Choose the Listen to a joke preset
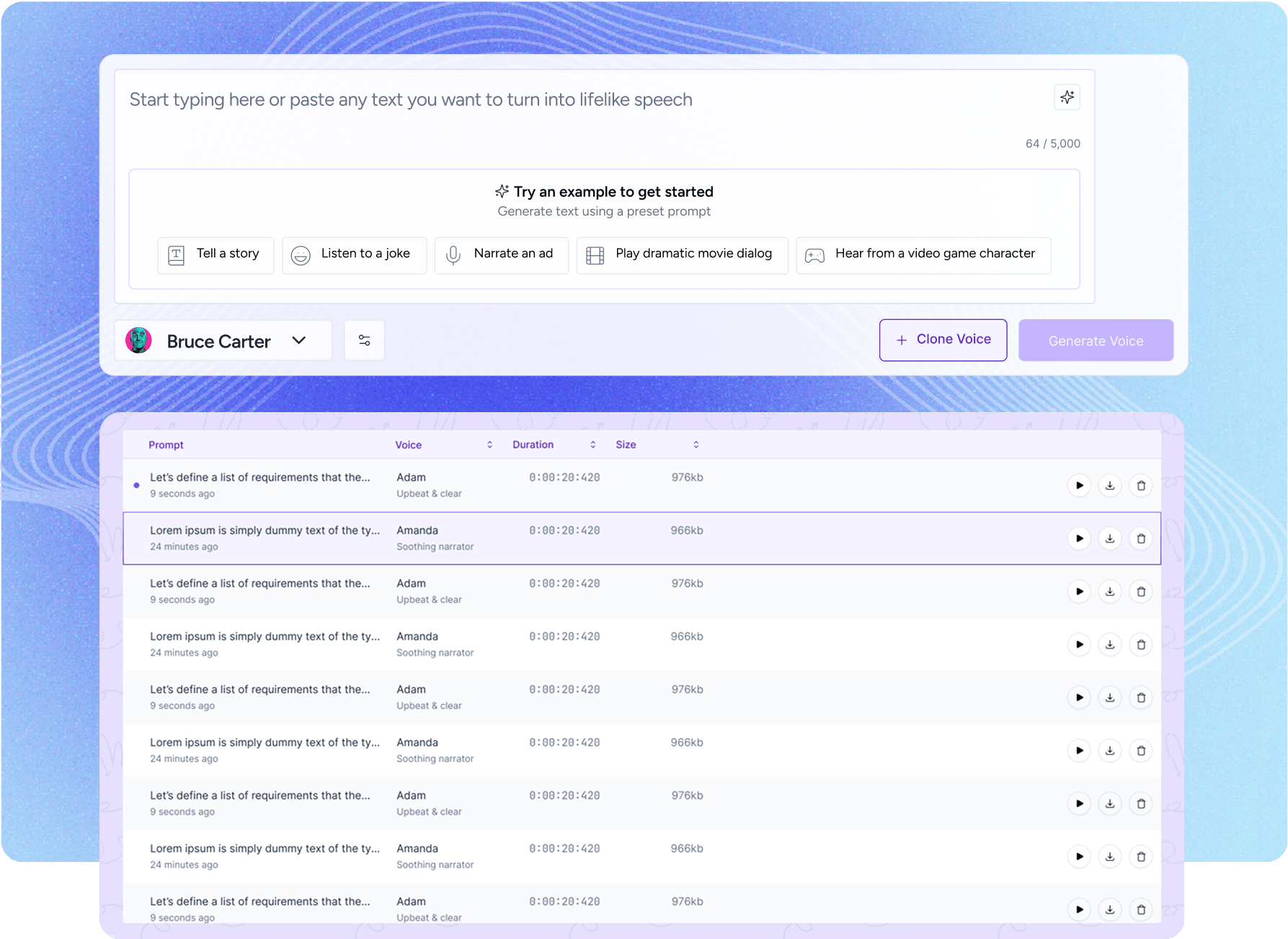This screenshot has width=1288, height=939. coord(354,255)
